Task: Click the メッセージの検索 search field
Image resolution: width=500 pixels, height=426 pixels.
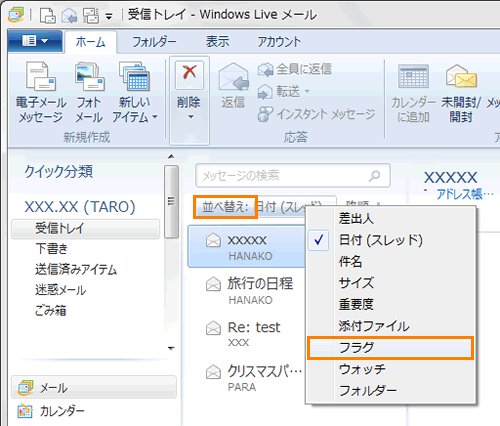Action: click(292, 176)
